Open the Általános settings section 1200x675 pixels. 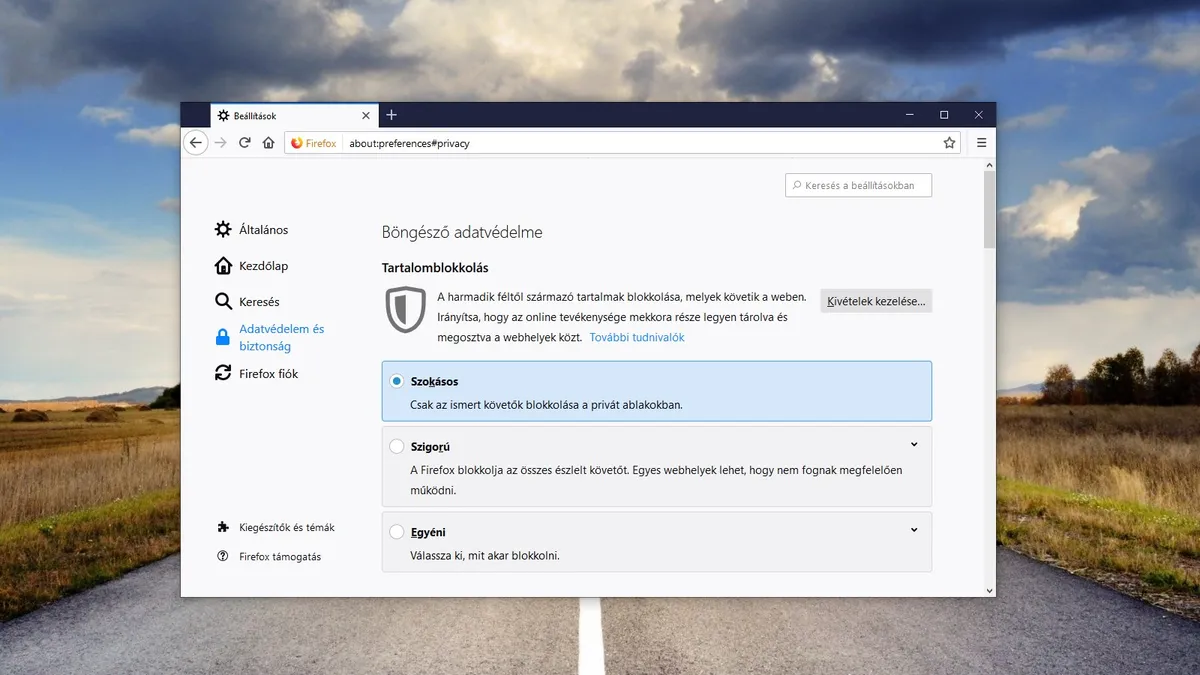click(222, 229)
